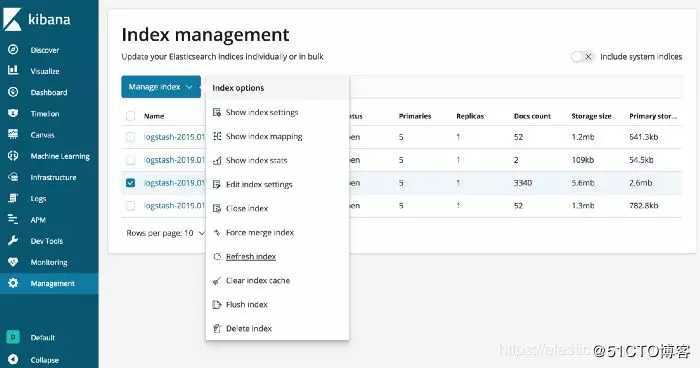This screenshot has height=368, width=700.
Task: Sort by the Replicas column header
Action: click(x=470, y=116)
